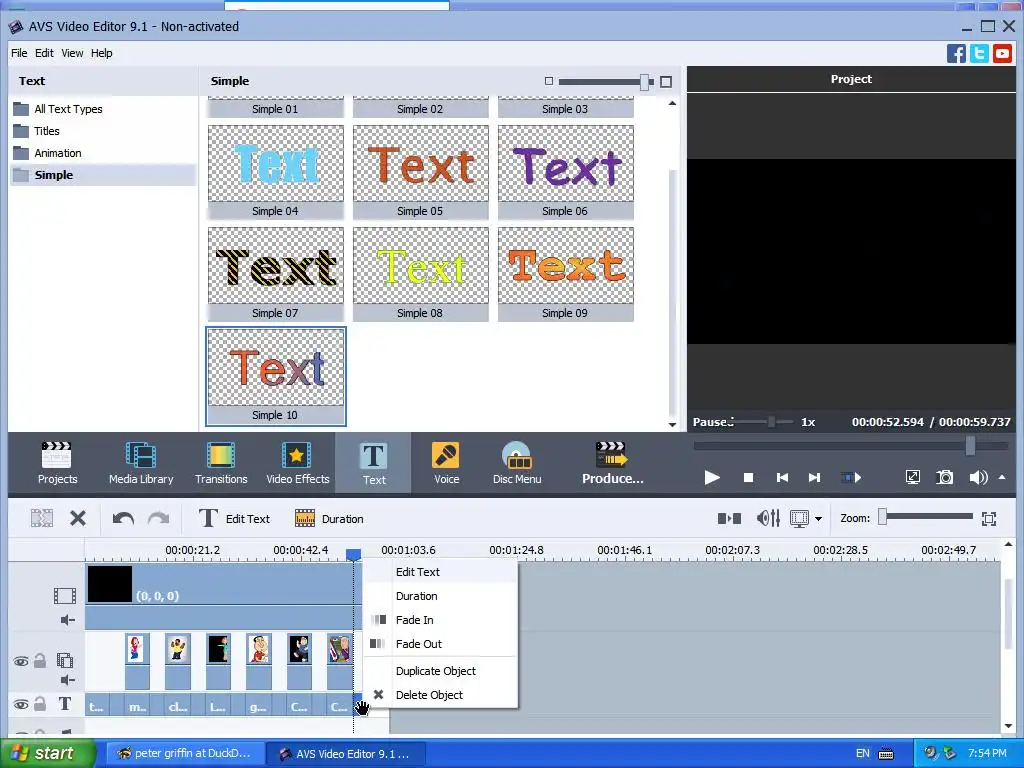
Task: Click the timeline Zoom slider handle
Action: point(882,517)
